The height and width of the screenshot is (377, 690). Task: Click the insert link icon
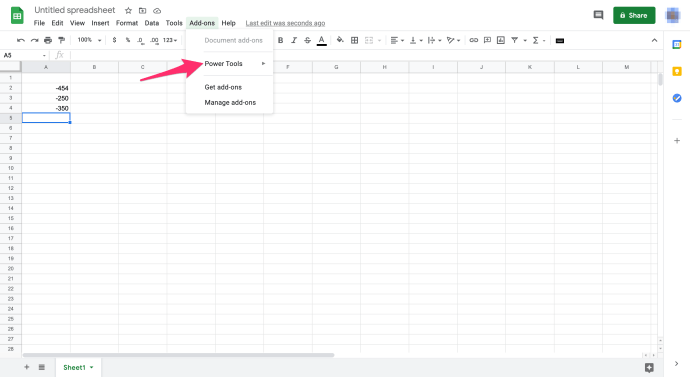[473, 40]
